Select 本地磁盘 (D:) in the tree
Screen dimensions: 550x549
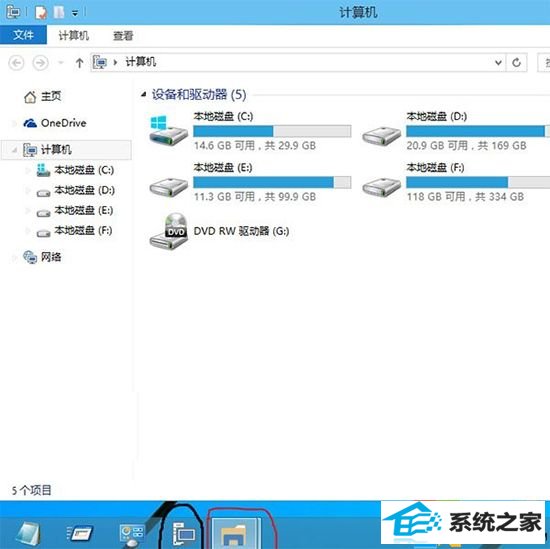(x=84, y=190)
